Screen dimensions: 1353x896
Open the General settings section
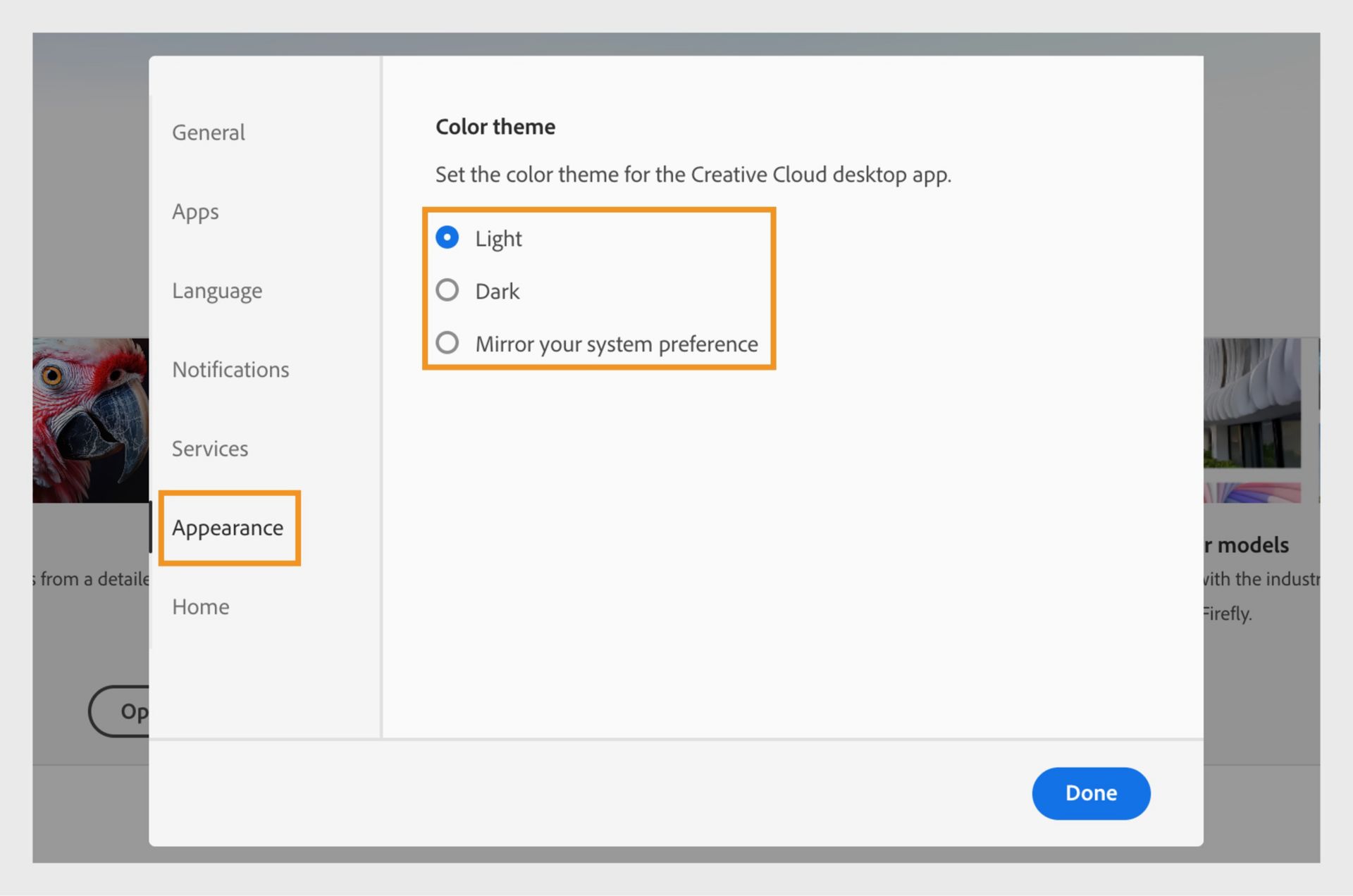point(209,132)
